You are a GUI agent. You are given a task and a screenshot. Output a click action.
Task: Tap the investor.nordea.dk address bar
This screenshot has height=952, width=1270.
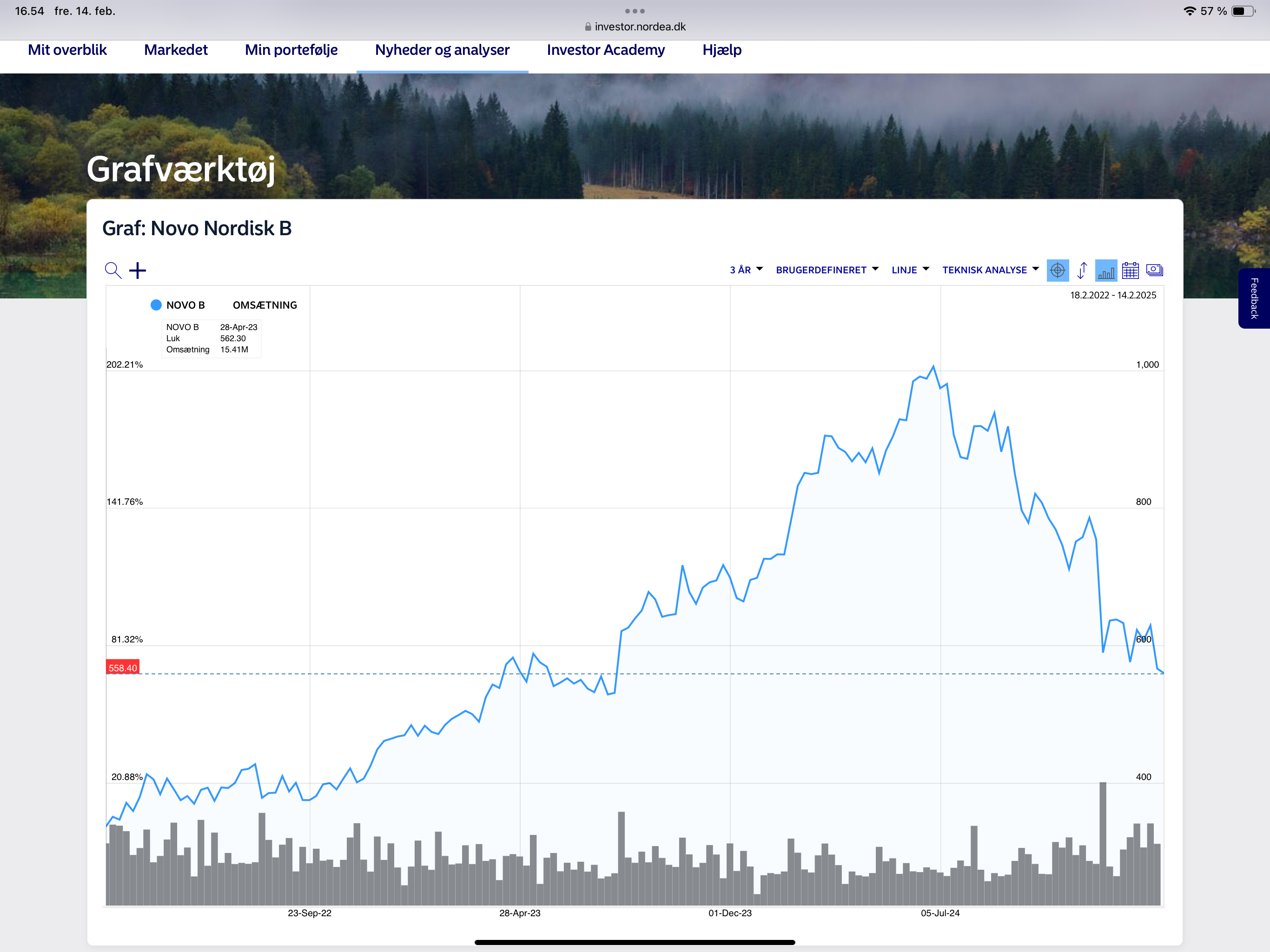pyautogui.click(x=635, y=26)
